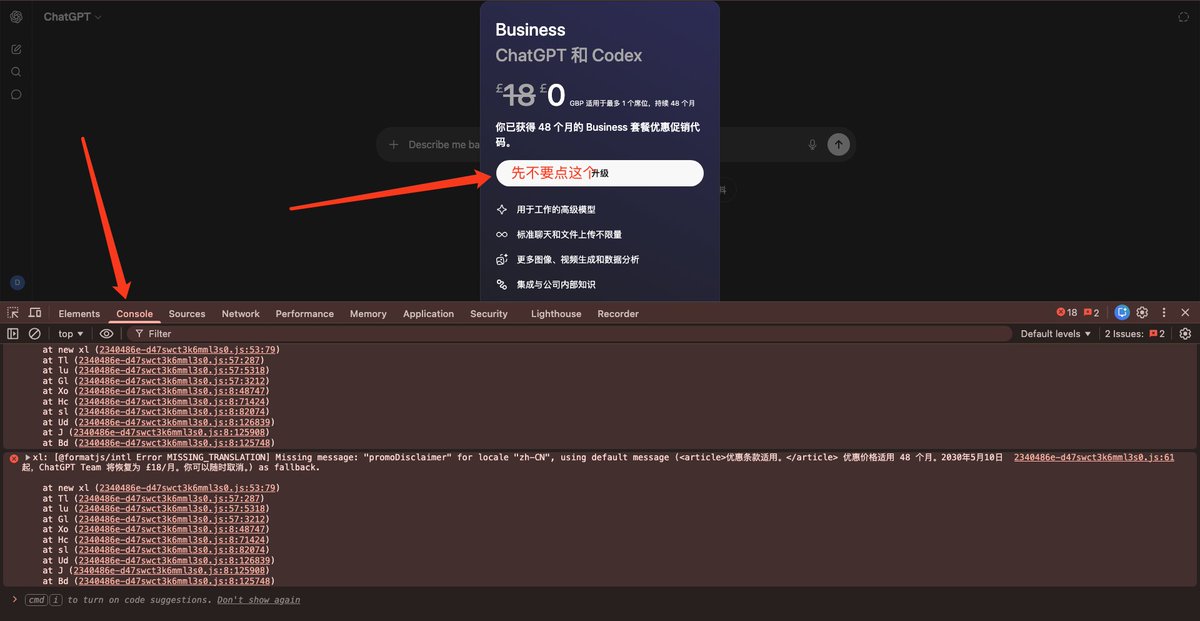
Task: Switch to the Elements tab
Action: click(79, 314)
